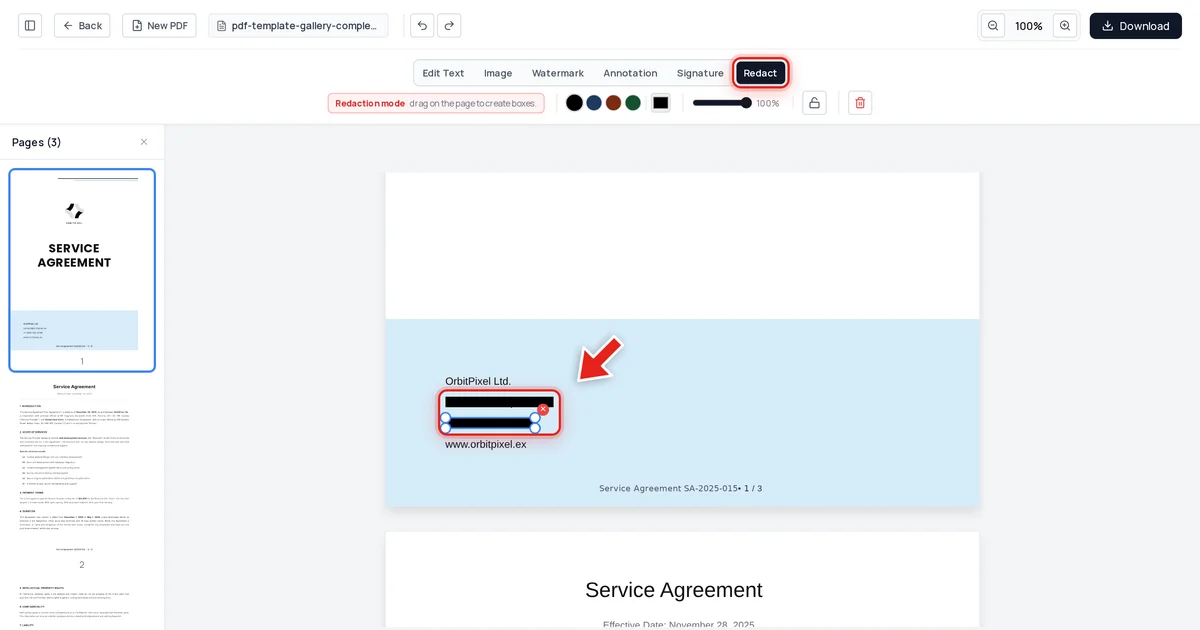Redo the last action
Screen dimensions: 1200x630
449,26
